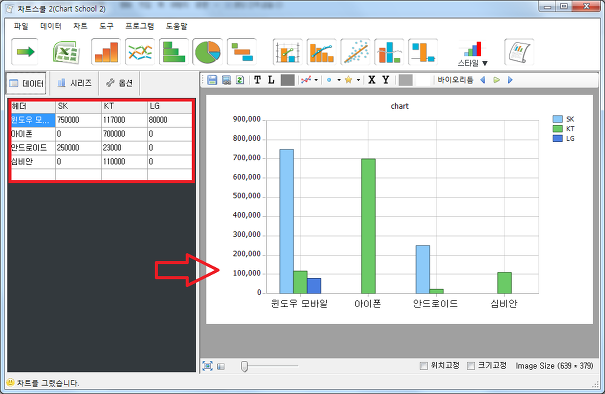
Task: Click the X axis icon
Action: [372, 80]
